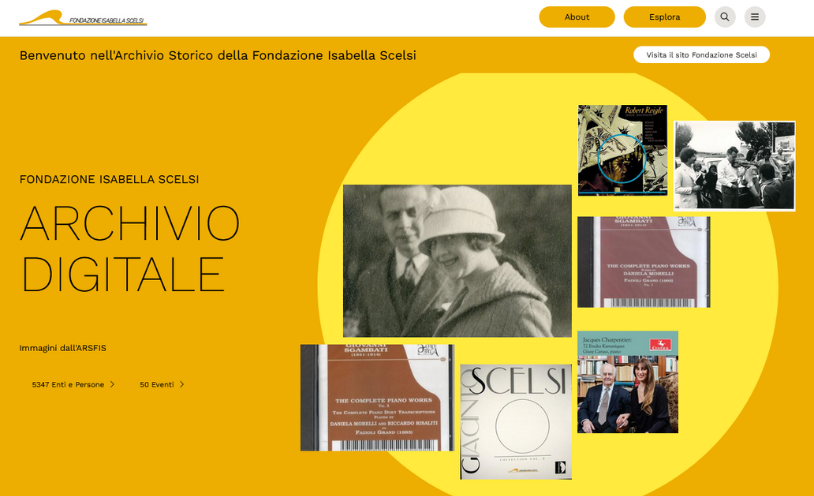Open the Robert Reigle album cover

[x=622, y=150]
